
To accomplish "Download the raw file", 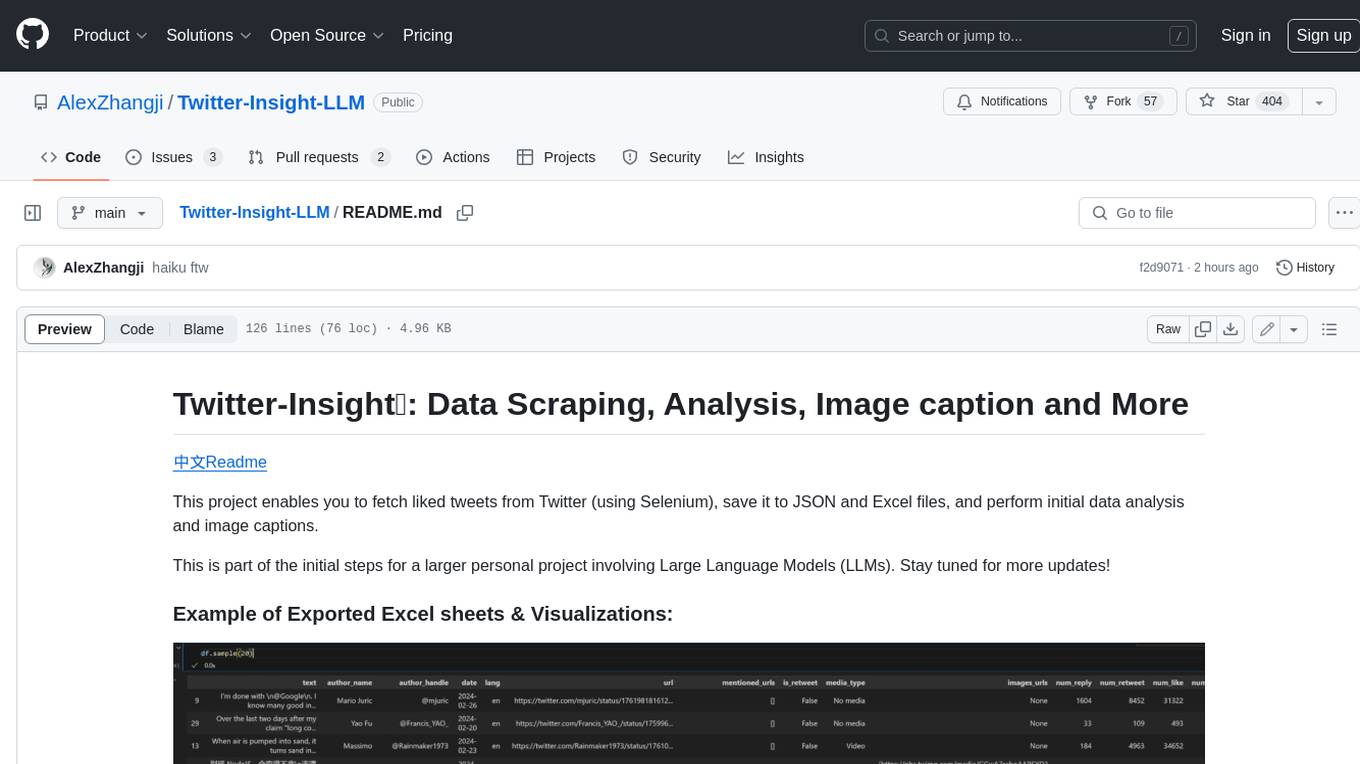I will point(1231,329).
